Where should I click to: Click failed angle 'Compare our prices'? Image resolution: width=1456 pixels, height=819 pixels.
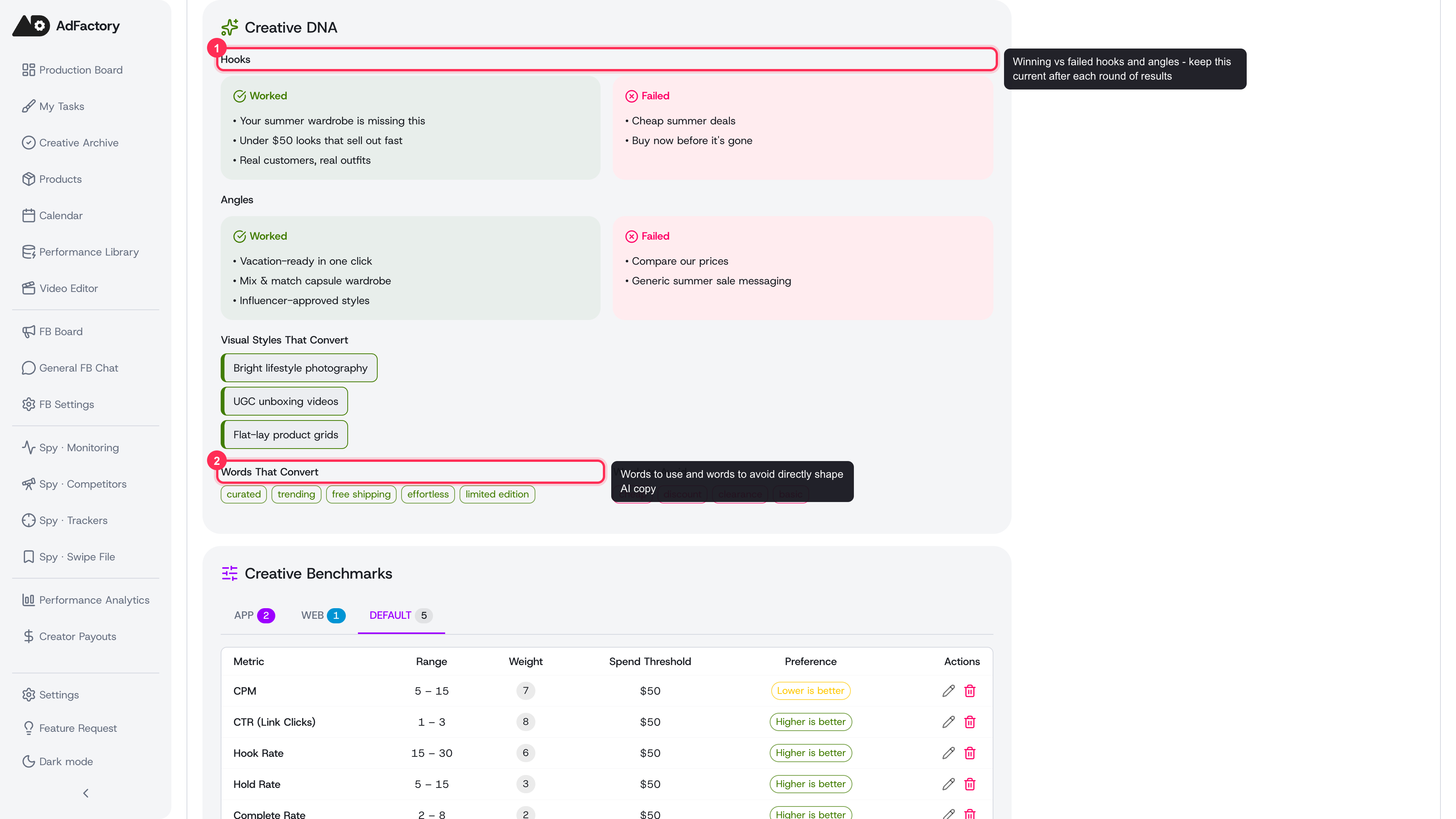pos(680,261)
